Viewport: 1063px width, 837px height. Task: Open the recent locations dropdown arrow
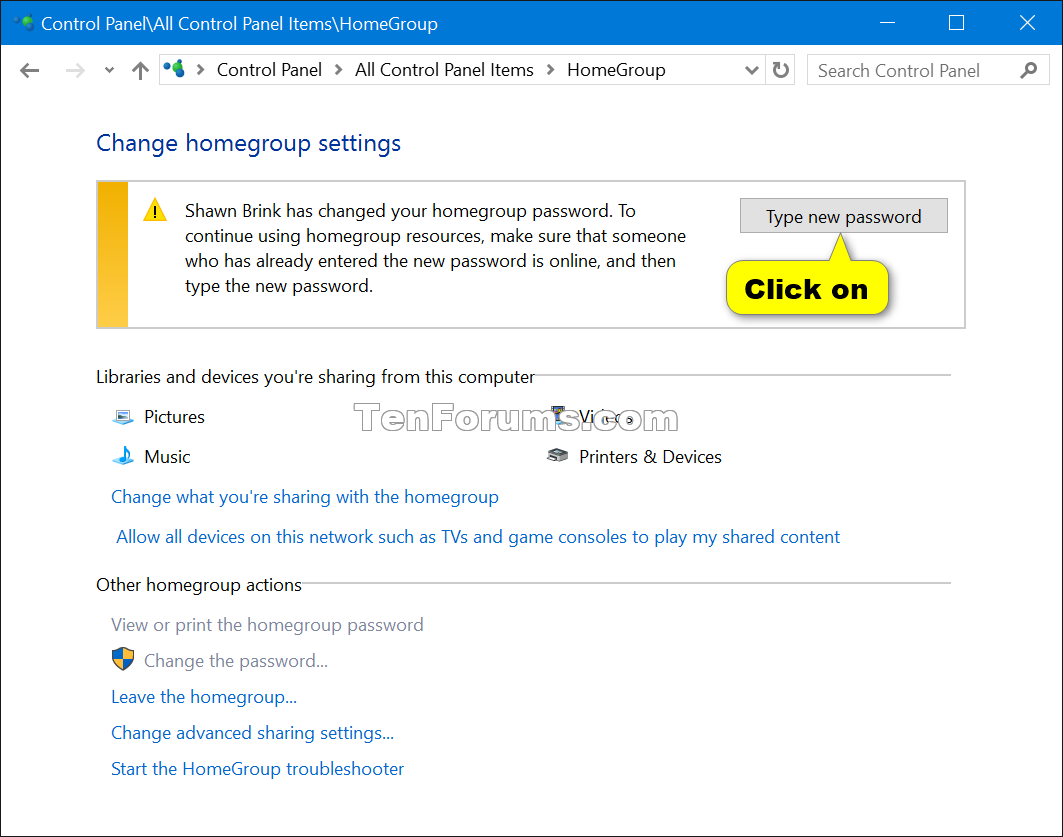tap(109, 70)
